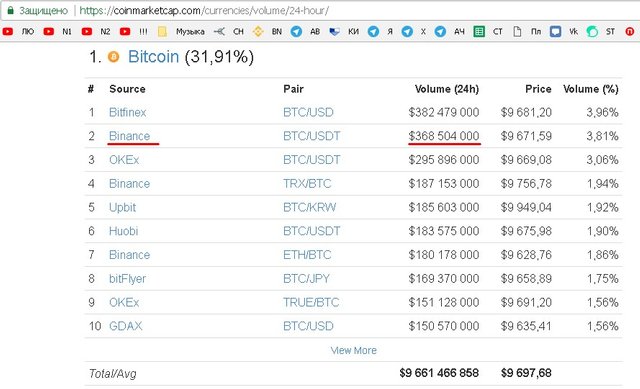Open the BTC/JPY pair link

pyautogui.click(x=306, y=278)
